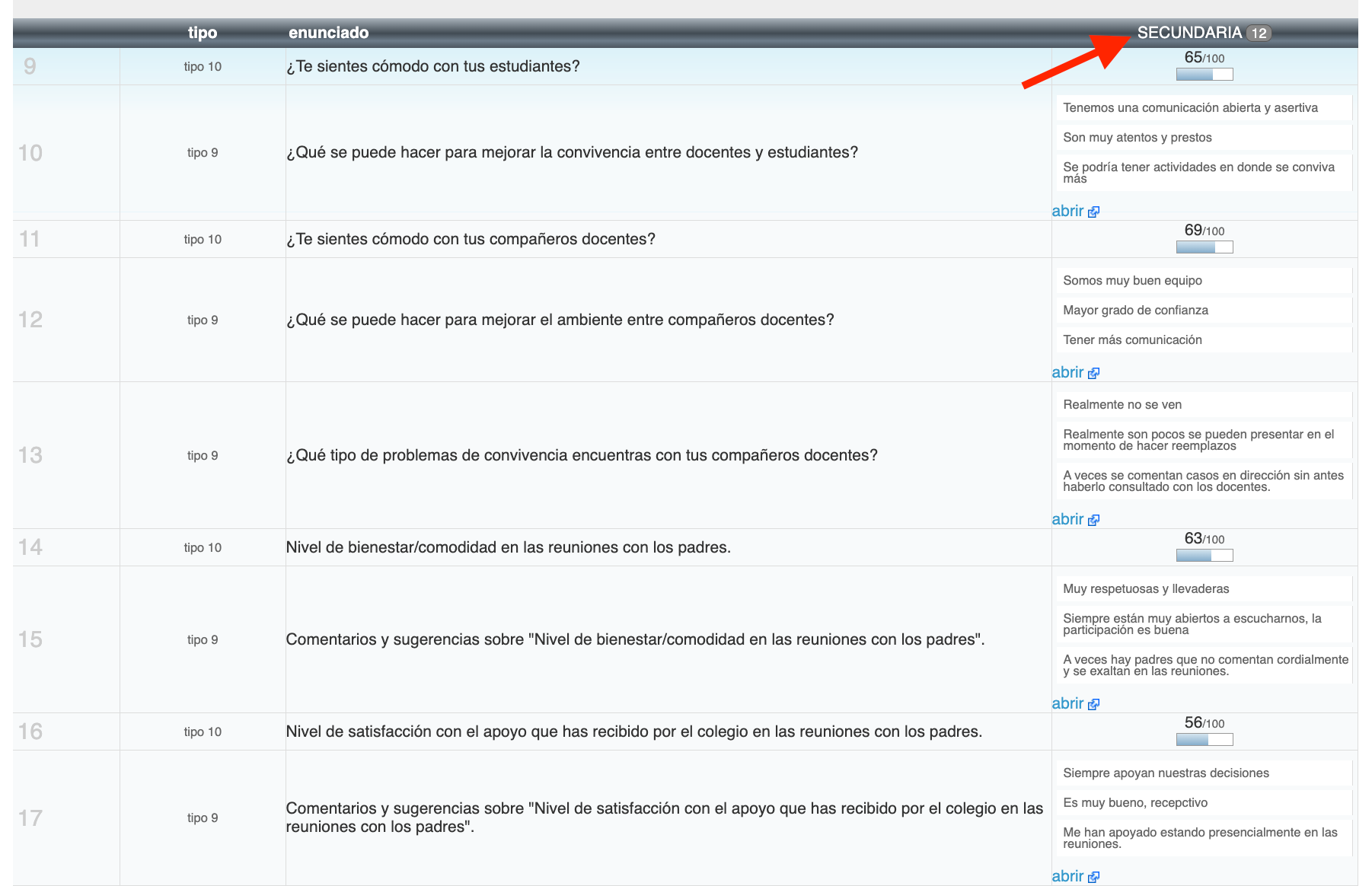The height and width of the screenshot is (886, 1372).
Task: Click external-link icon next to question 17 abrir
Action: click(1093, 877)
